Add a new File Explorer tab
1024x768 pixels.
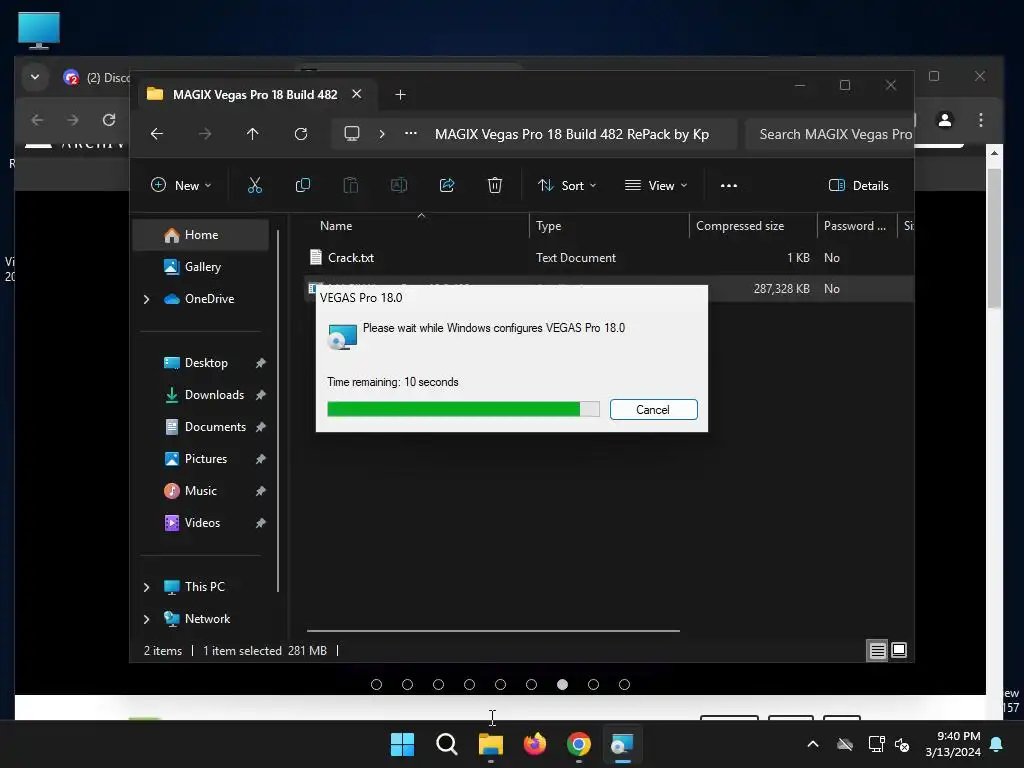[400, 95]
